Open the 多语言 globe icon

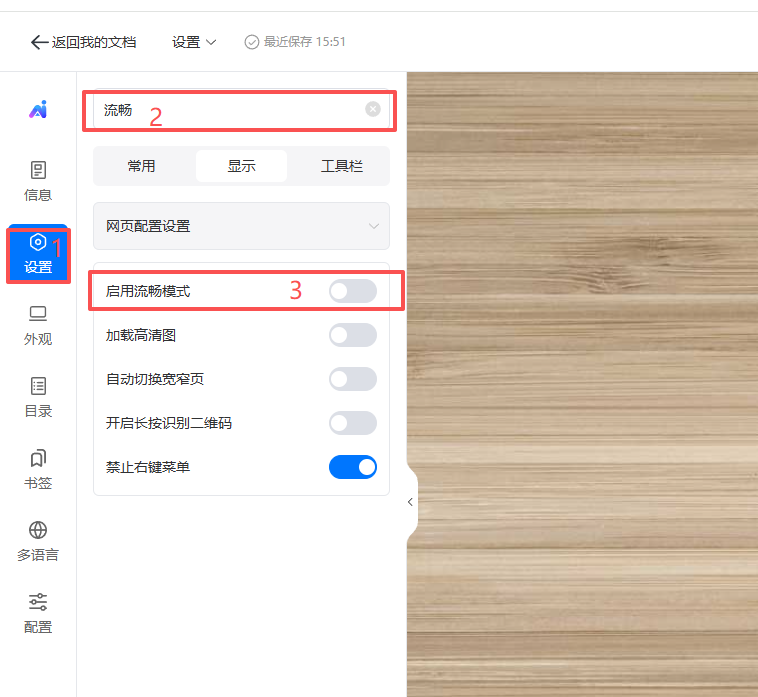(x=38, y=541)
